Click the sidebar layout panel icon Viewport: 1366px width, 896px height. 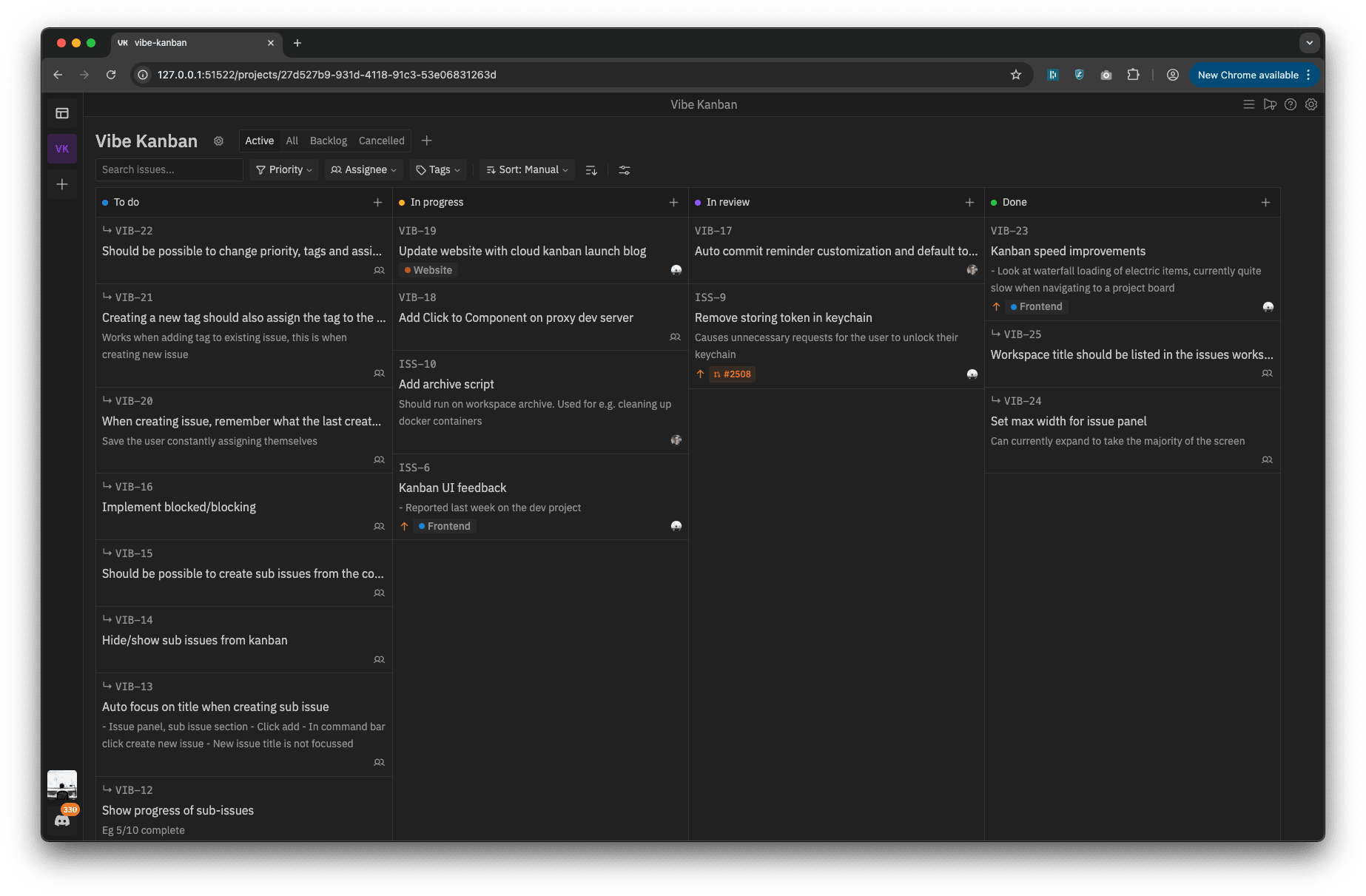pos(62,113)
